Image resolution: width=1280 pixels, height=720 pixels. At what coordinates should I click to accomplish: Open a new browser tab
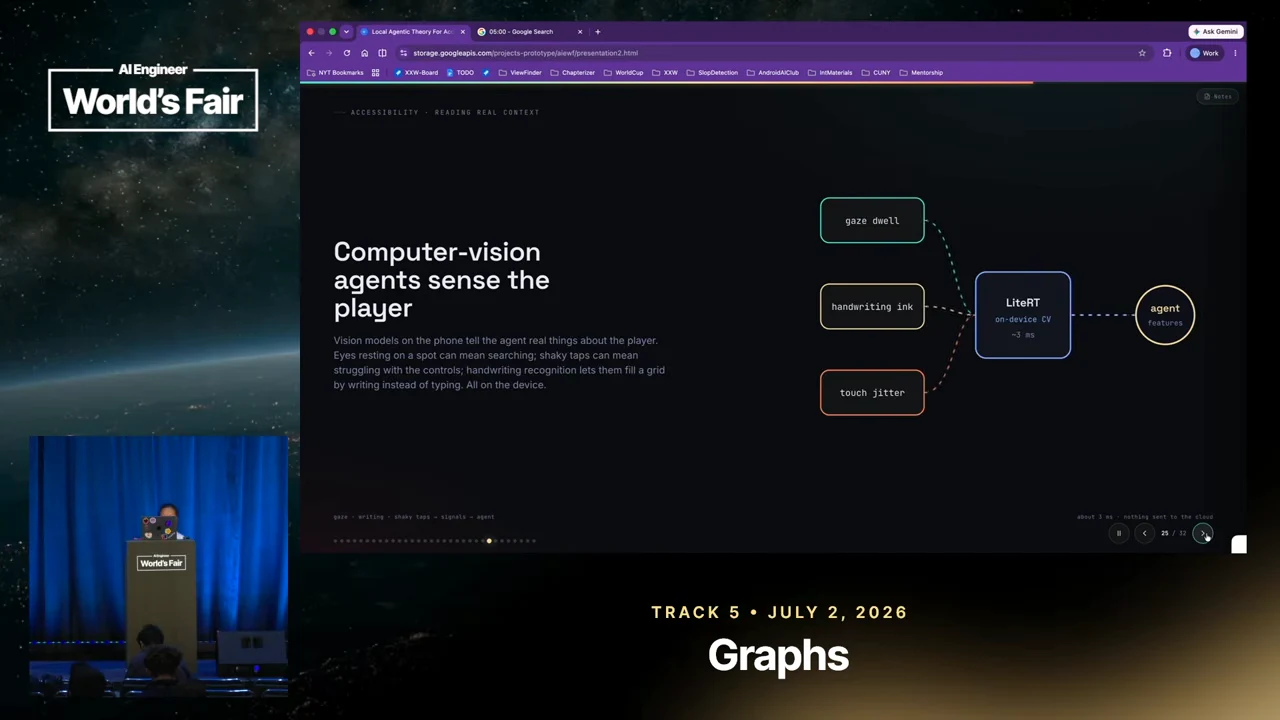point(598,32)
